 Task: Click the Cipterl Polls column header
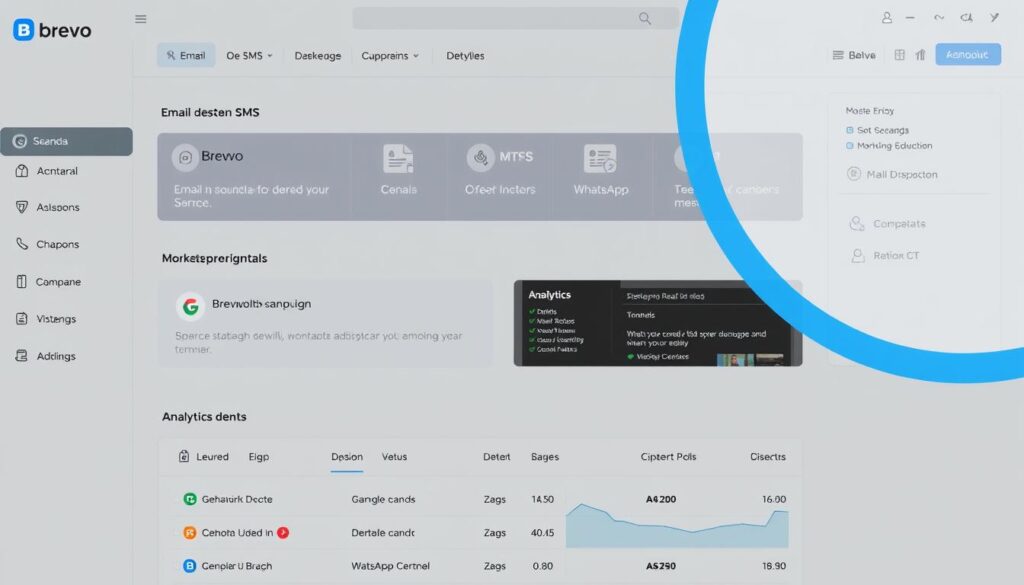668,457
